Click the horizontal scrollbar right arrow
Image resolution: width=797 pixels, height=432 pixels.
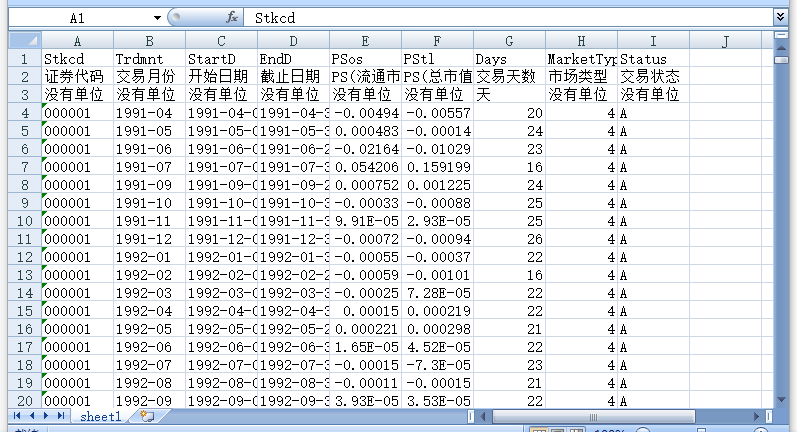tap(756, 417)
